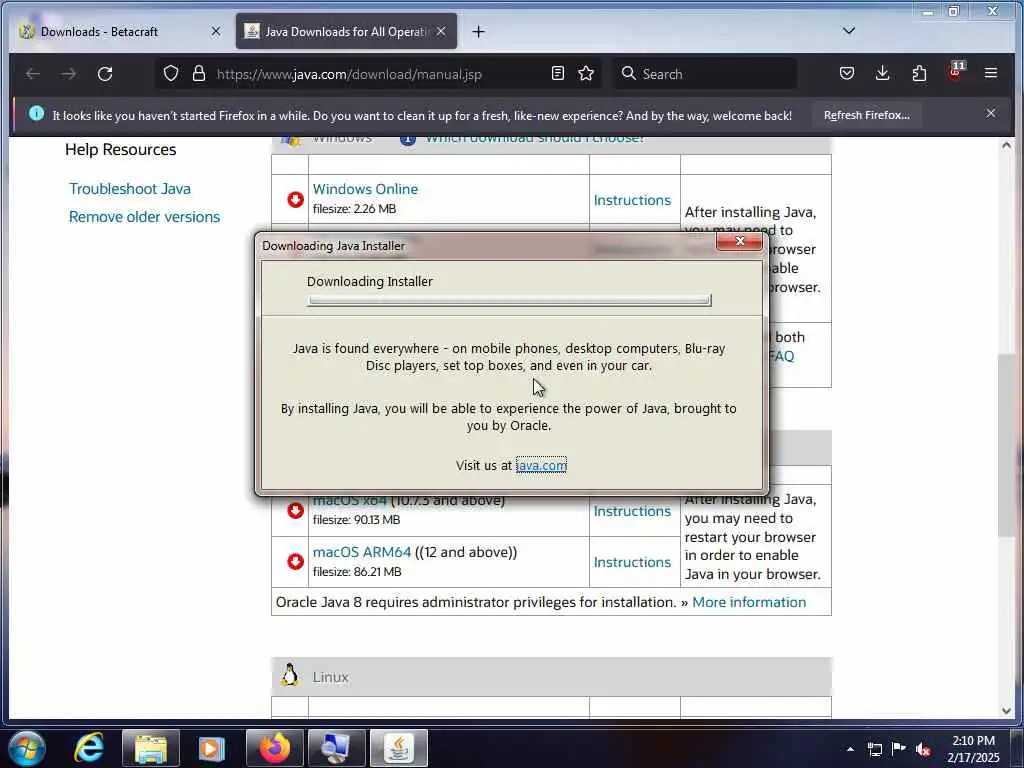Click the macOS ARM64 red download icon
1024x768 pixels.
click(x=295, y=561)
